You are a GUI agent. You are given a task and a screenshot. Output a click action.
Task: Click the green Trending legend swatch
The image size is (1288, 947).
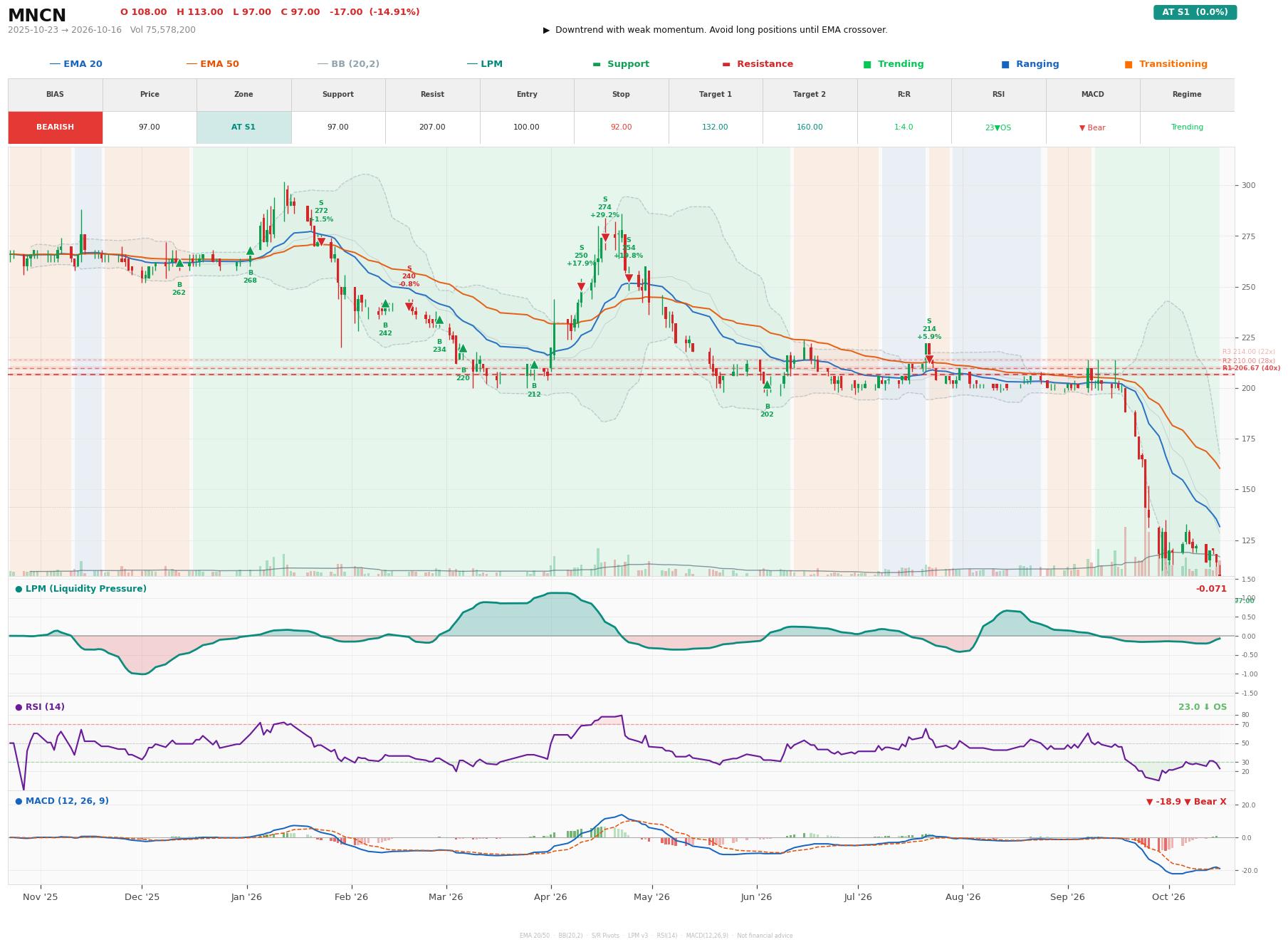(867, 64)
